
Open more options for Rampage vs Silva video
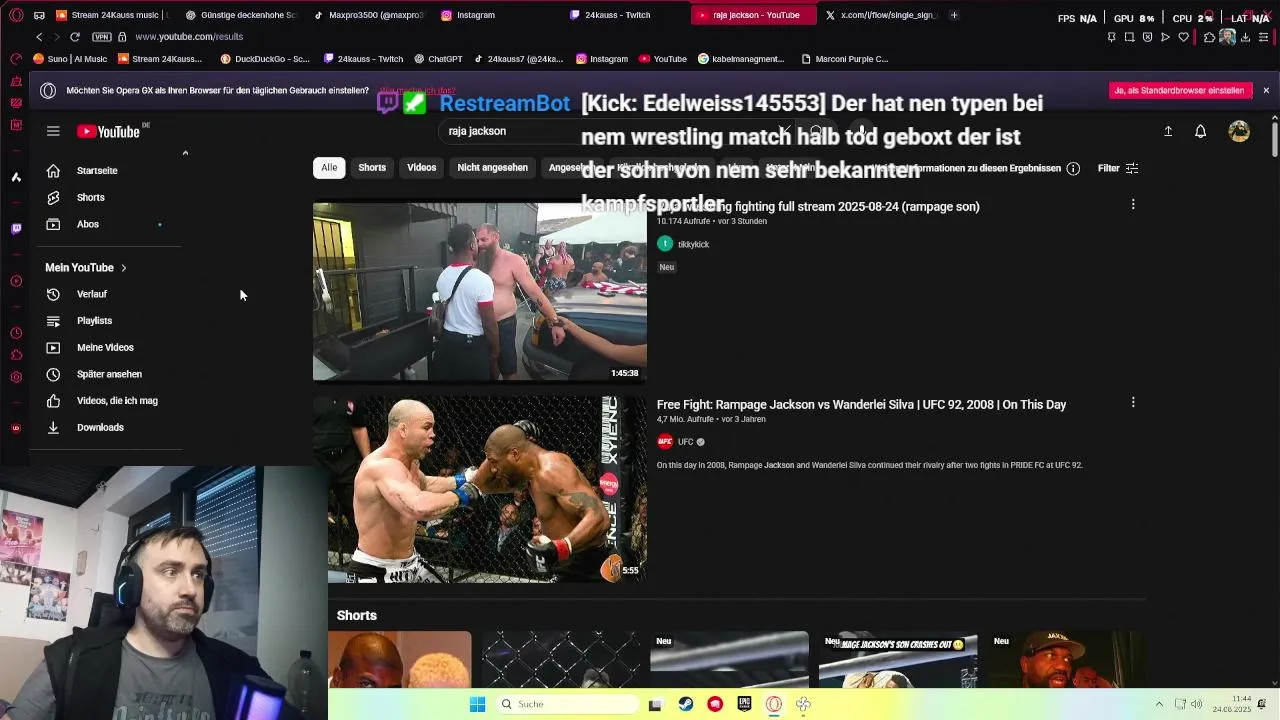coord(1133,402)
